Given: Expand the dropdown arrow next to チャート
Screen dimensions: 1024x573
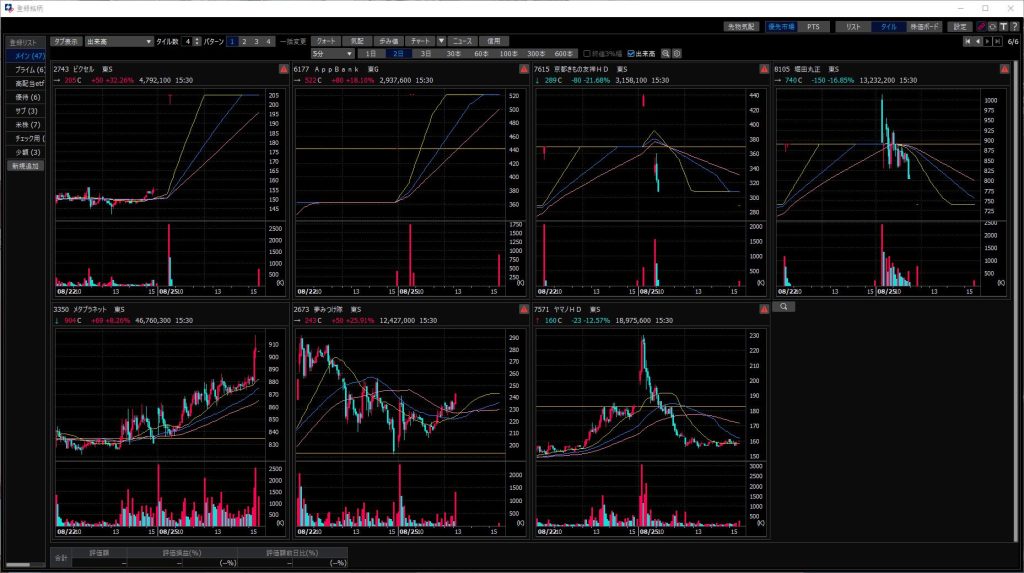Looking at the screenshot, I should coord(441,41).
